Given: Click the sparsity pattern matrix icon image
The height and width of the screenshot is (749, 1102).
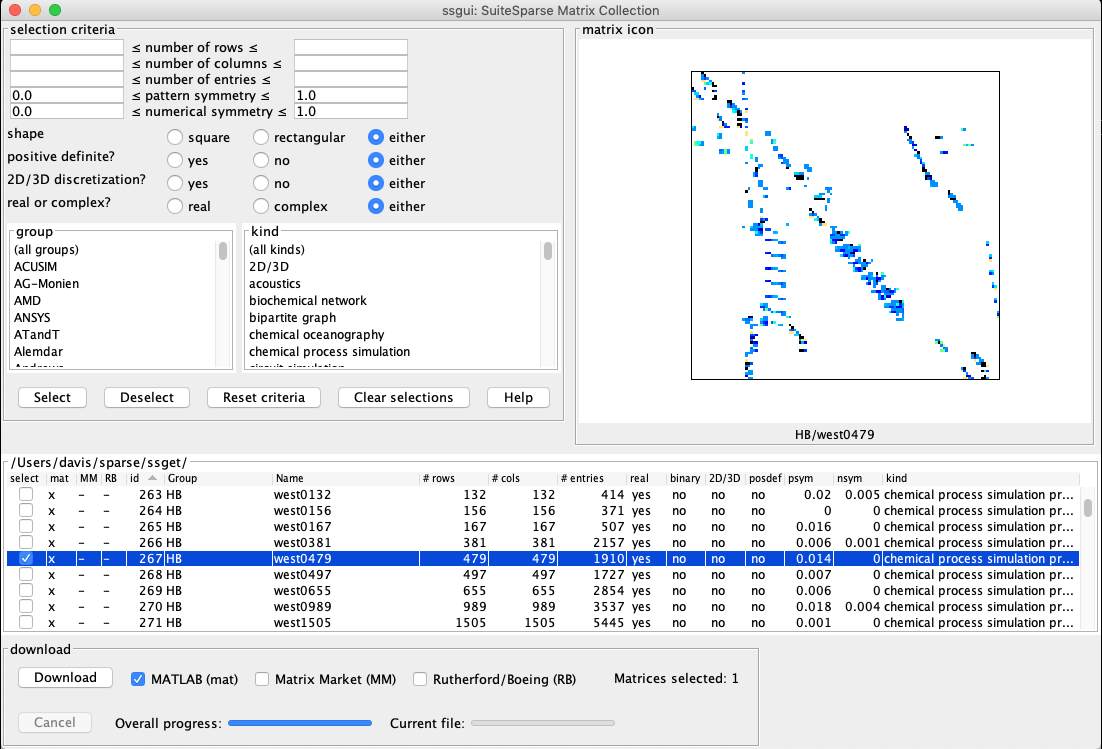Looking at the screenshot, I should coord(845,225).
